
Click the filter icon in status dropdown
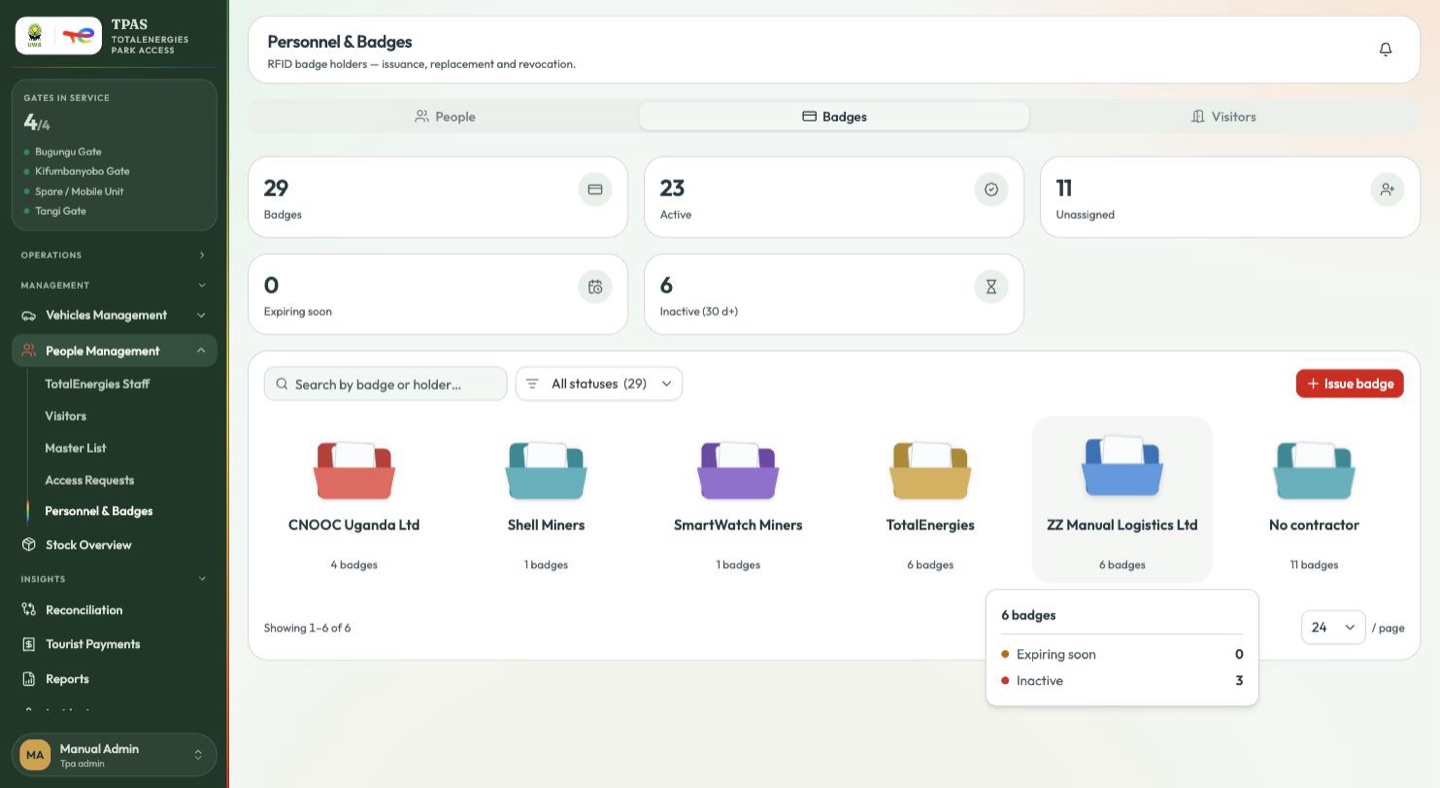click(532, 384)
